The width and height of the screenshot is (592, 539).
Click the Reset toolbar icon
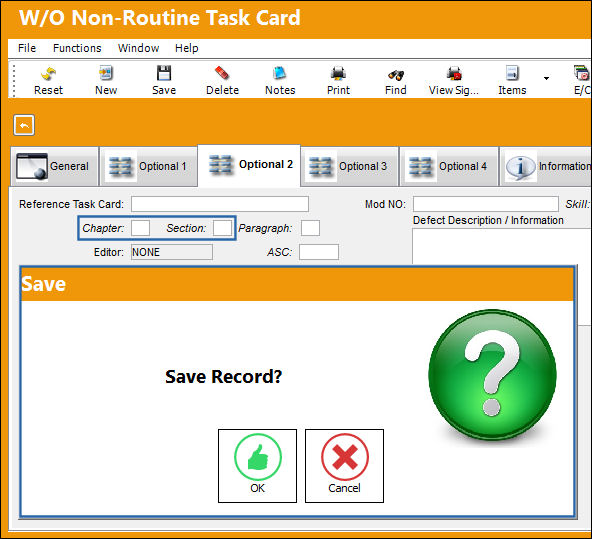click(x=48, y=80)
